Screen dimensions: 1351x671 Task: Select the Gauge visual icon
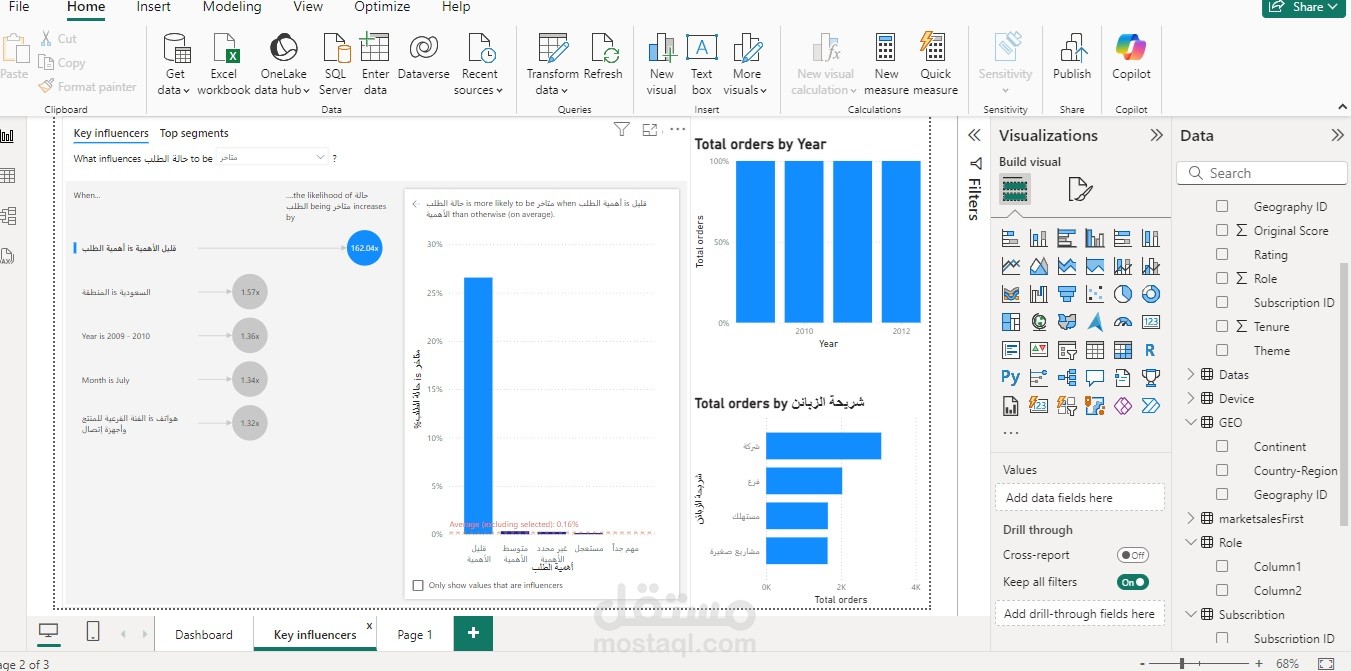coord(1122,322)
